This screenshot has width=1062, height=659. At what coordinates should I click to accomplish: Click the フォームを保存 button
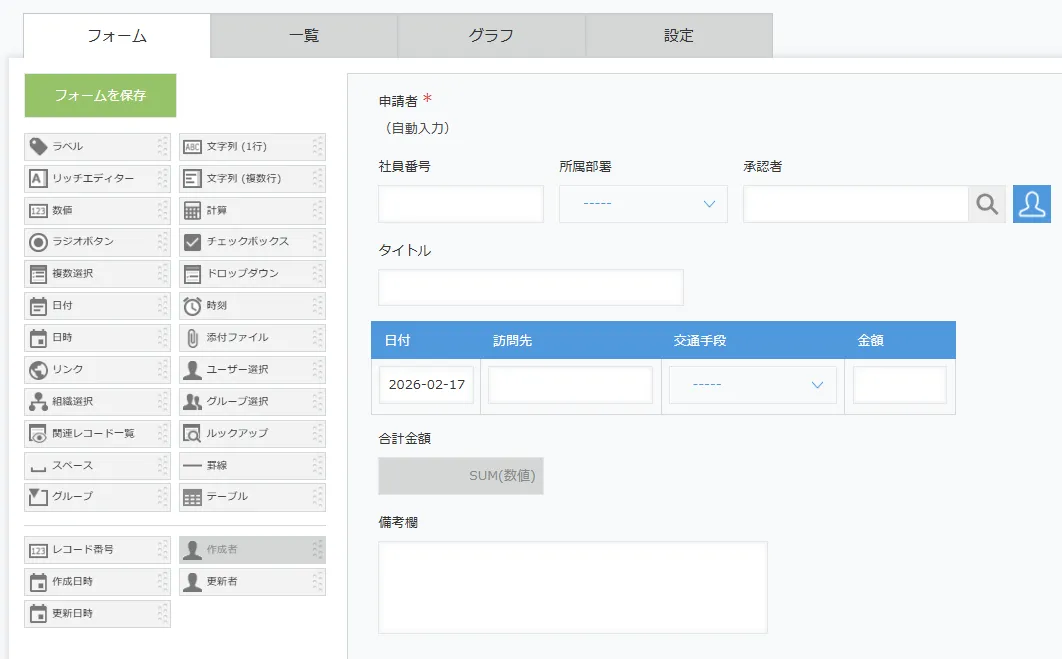coord(100,96)
